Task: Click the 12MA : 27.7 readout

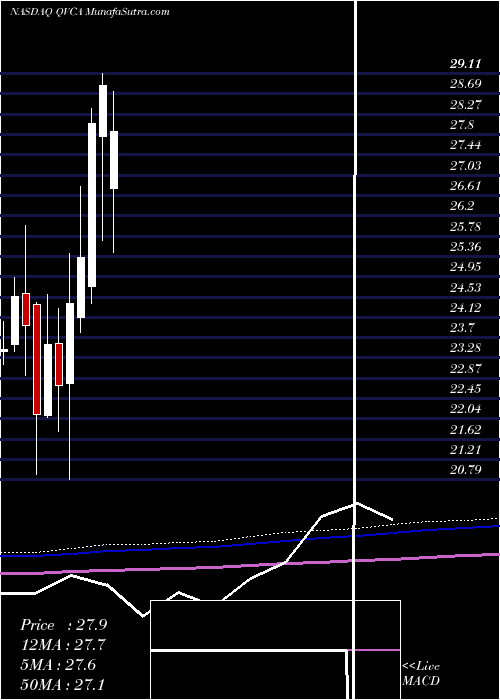Action: [x=63, y=645]
